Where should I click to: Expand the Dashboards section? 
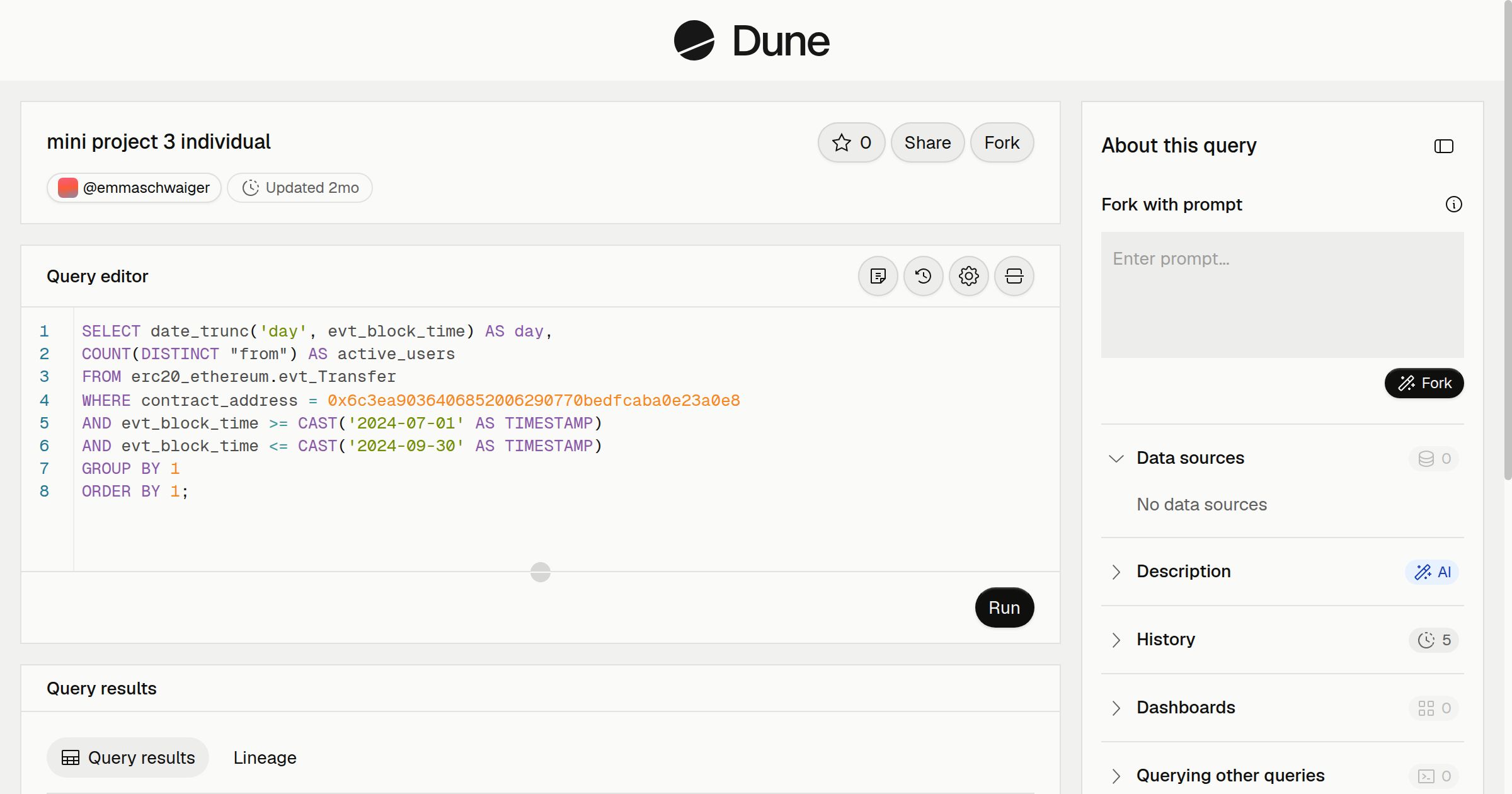pos(1116,708)
